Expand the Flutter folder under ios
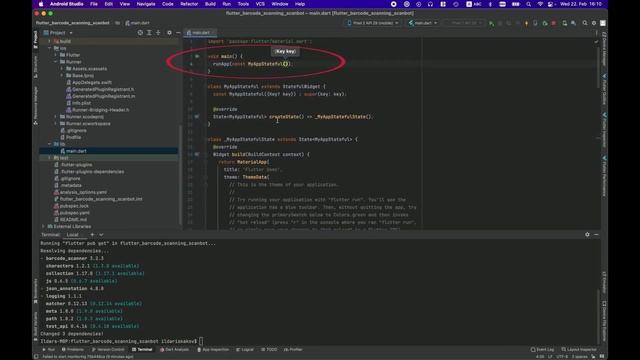The height and width of the screenshot is (360, 640). pyautogui.click(x=56, y=55)
